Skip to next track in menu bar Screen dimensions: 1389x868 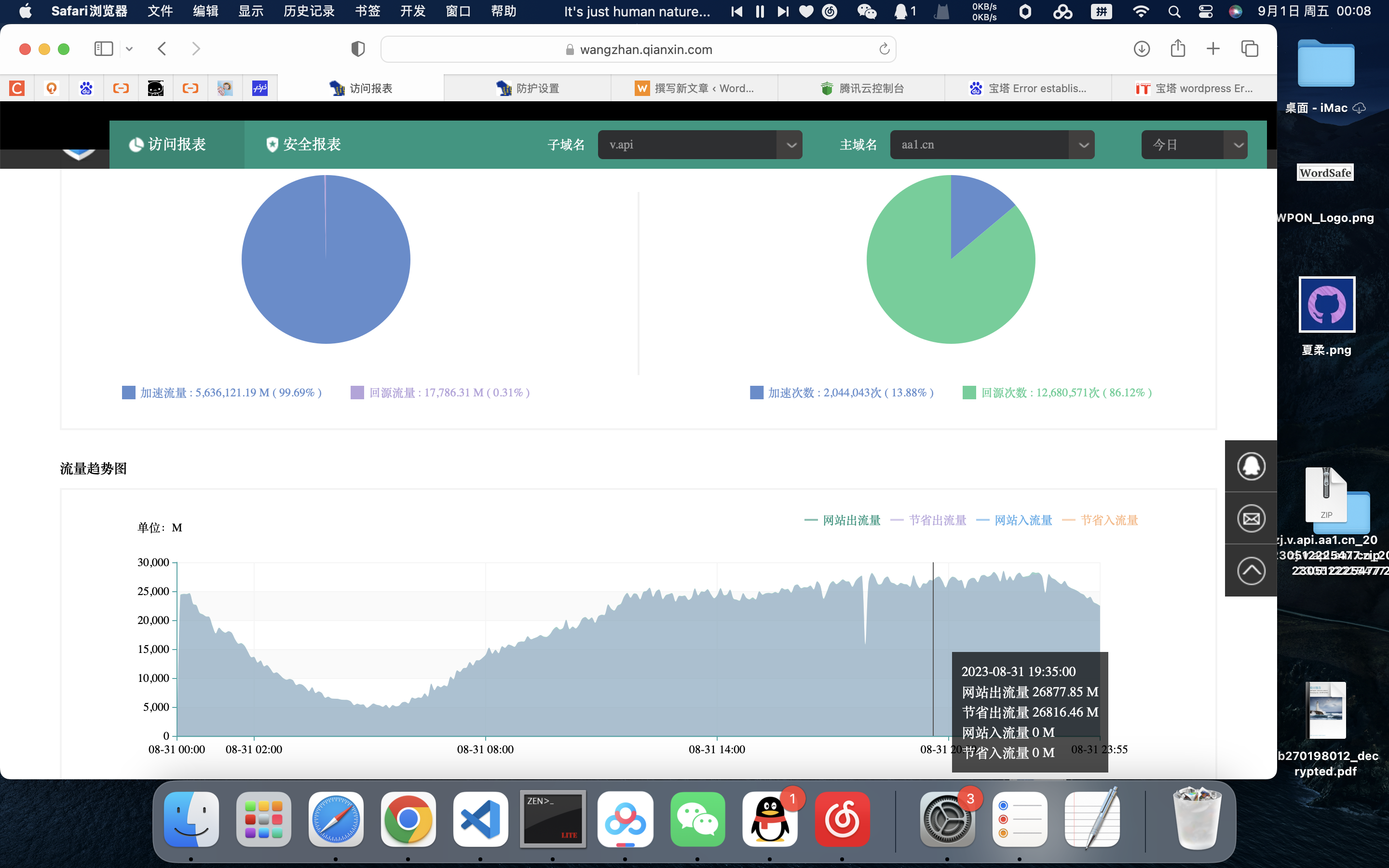point(783,12)
